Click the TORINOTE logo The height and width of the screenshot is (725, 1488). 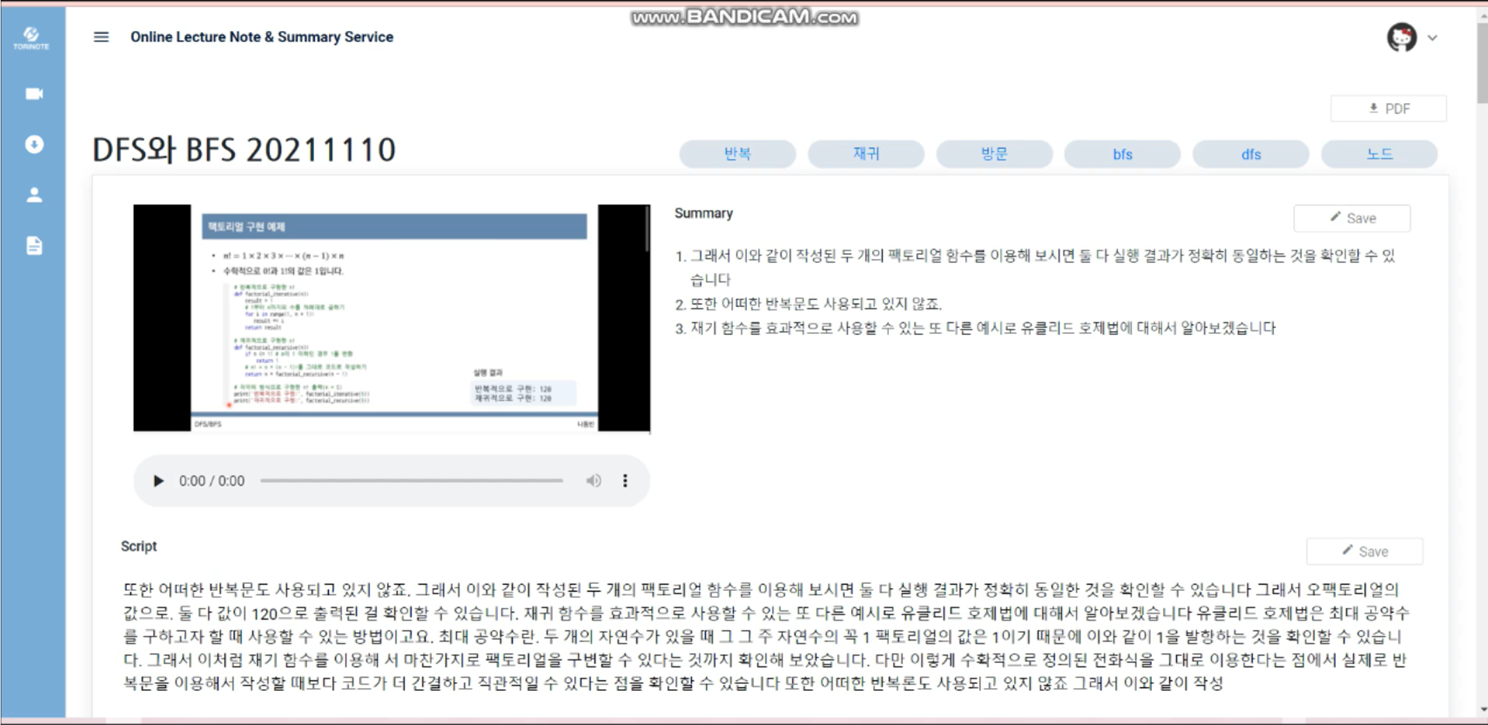31,33
